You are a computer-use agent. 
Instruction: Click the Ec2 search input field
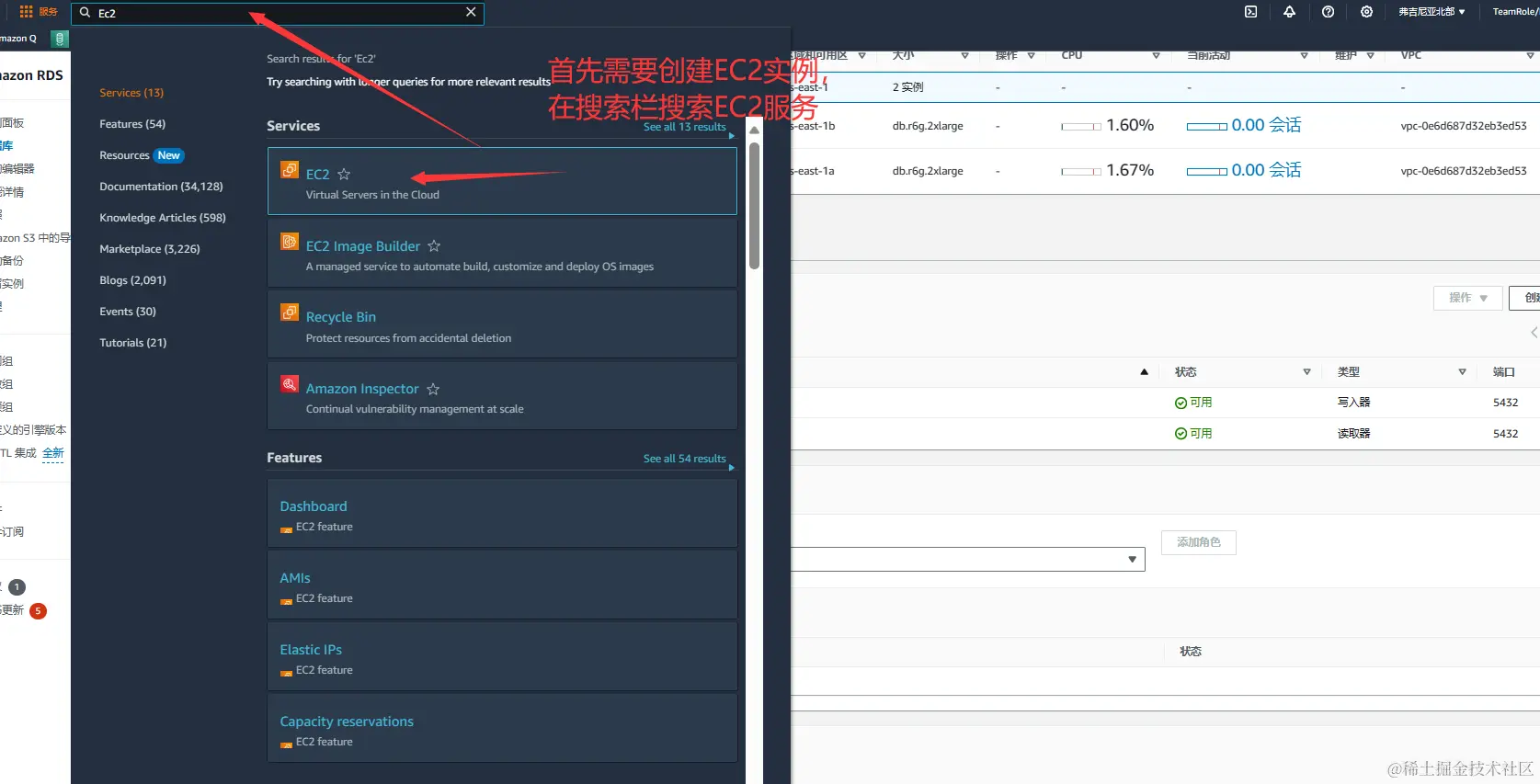click(278, 13)
